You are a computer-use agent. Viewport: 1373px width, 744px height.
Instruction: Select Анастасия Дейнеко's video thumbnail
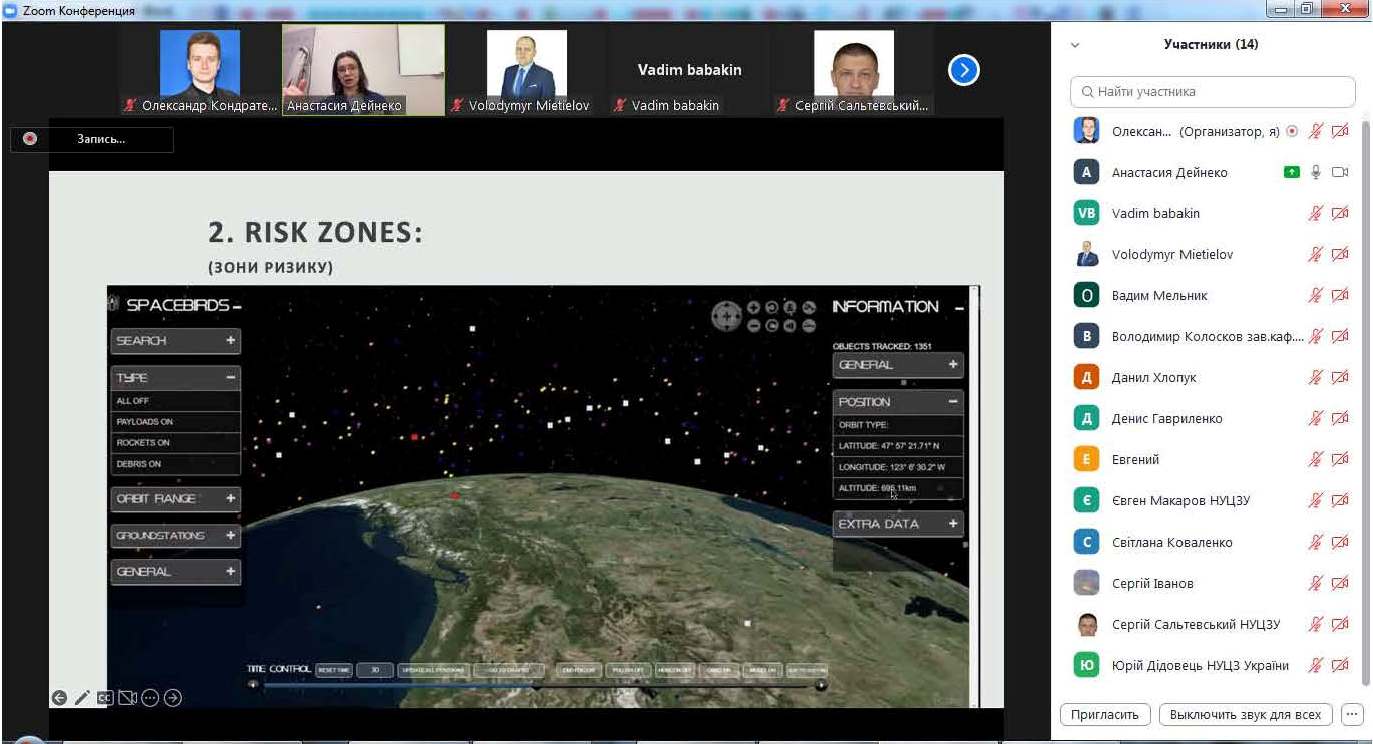click(x=363, y=70)
